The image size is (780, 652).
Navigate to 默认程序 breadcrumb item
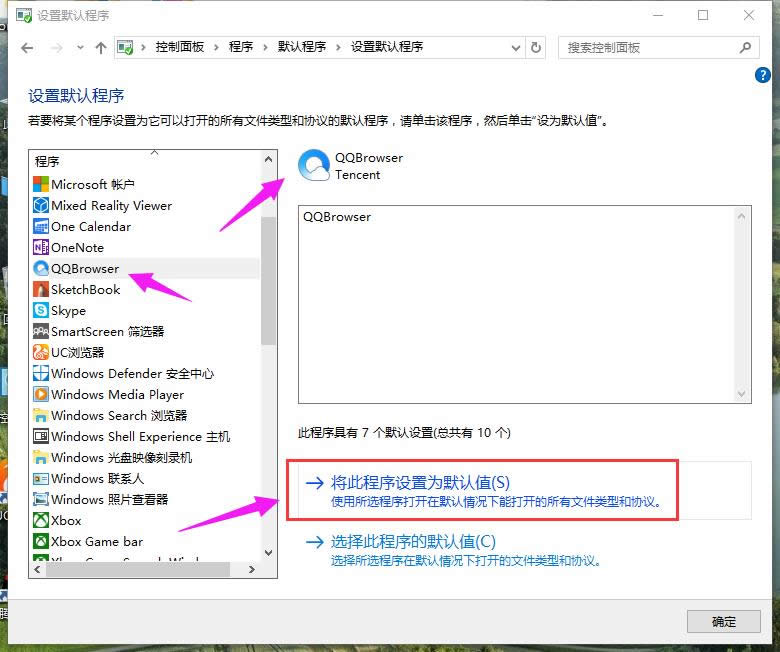click(301, 47)
